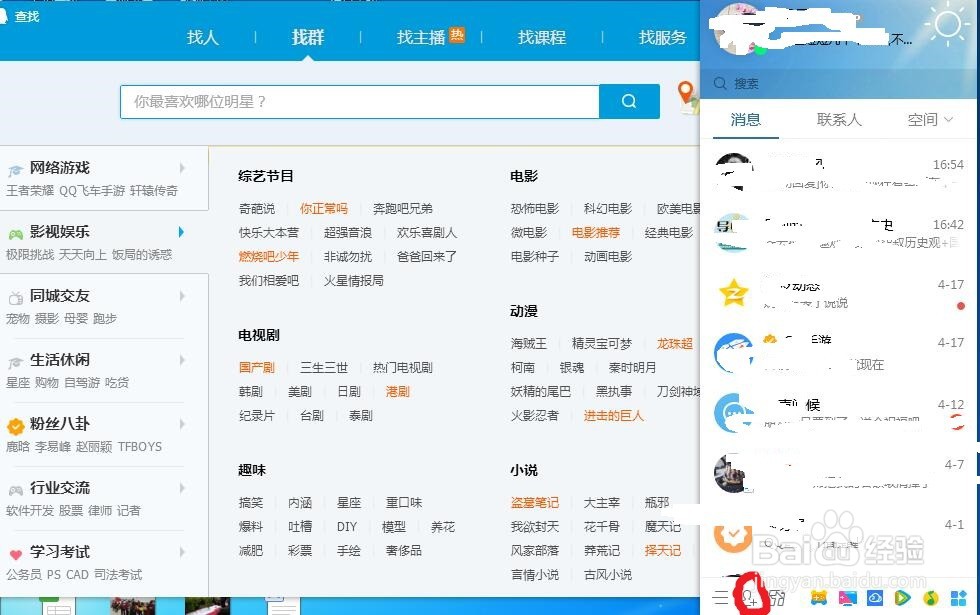The width and height of the screenshot is (980, 615).
Task: Open the 海贼王 link
Action: pyautogui.click(x=529, y=344)
